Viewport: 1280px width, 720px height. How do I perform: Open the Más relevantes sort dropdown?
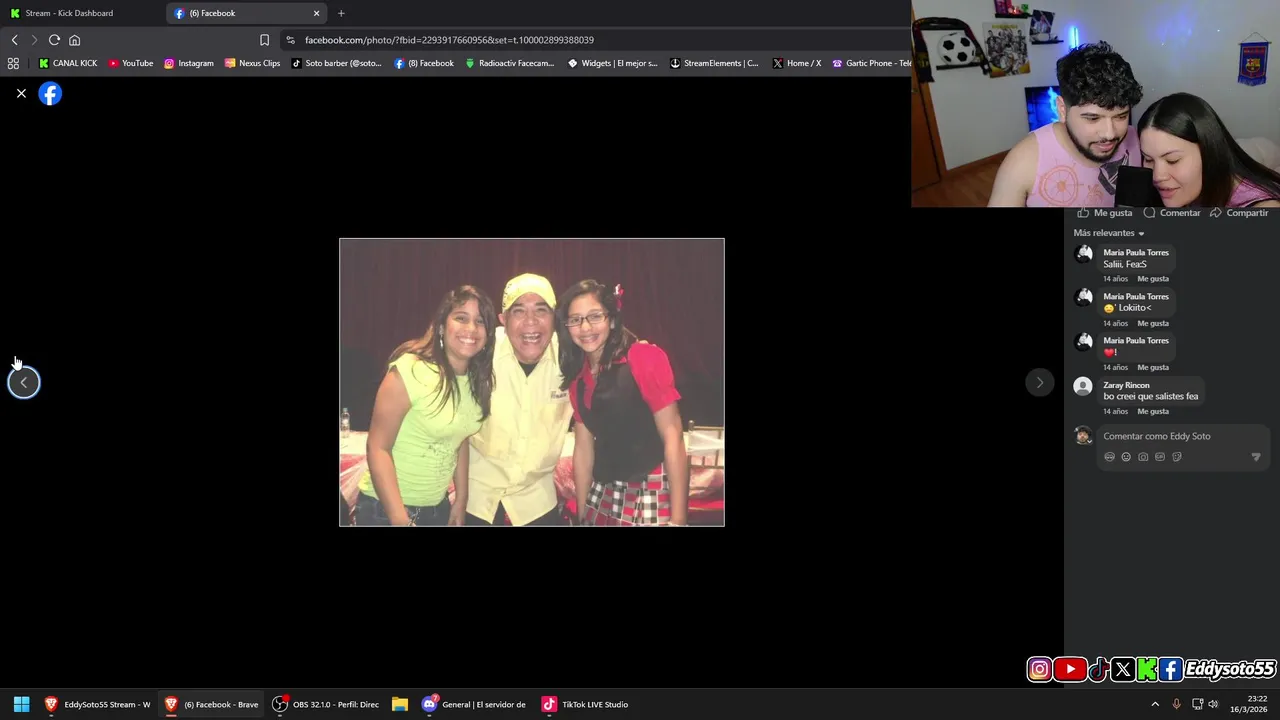point(1109,233)
